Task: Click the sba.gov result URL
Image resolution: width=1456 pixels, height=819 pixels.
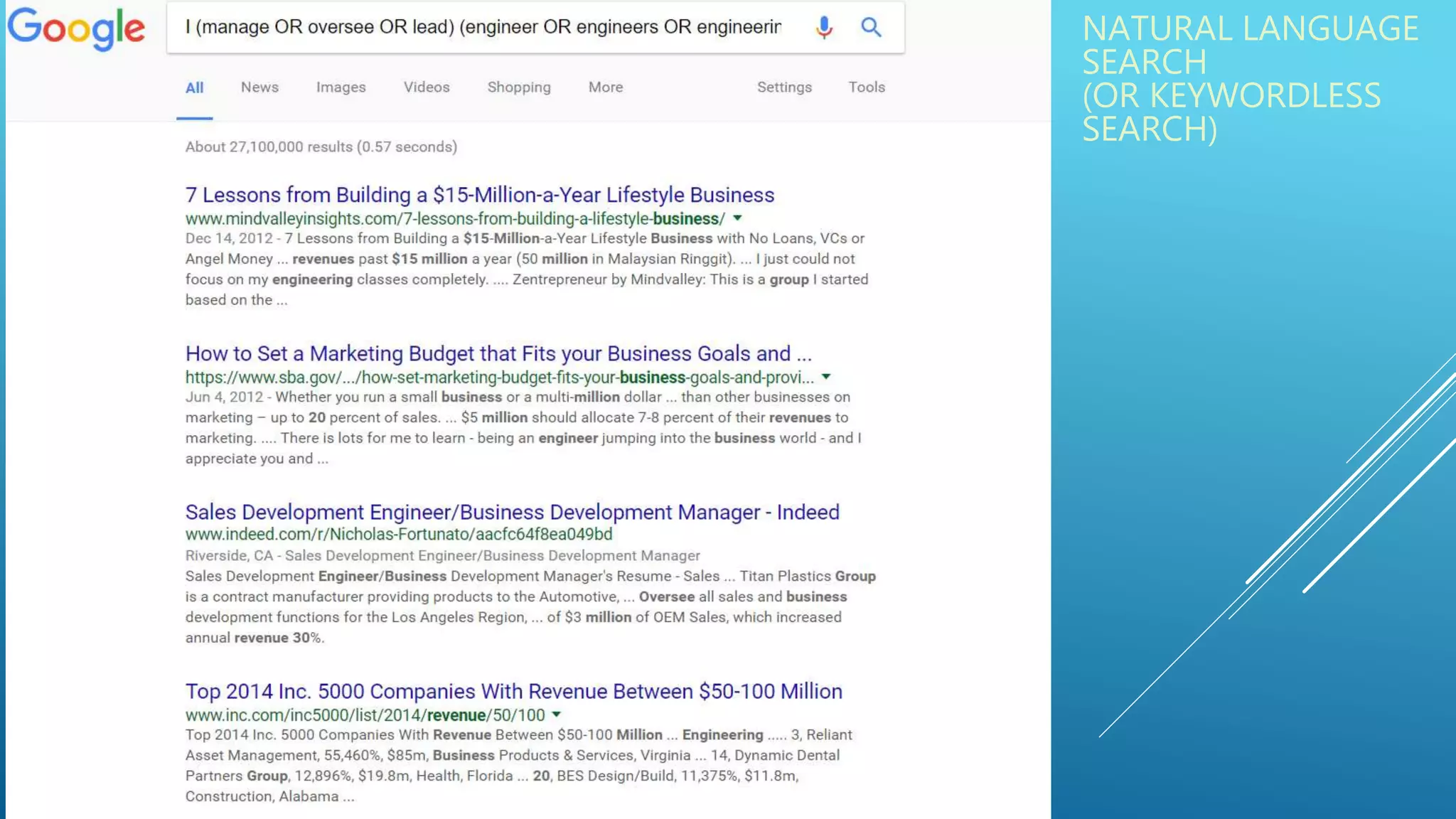Action: (499, 377)
